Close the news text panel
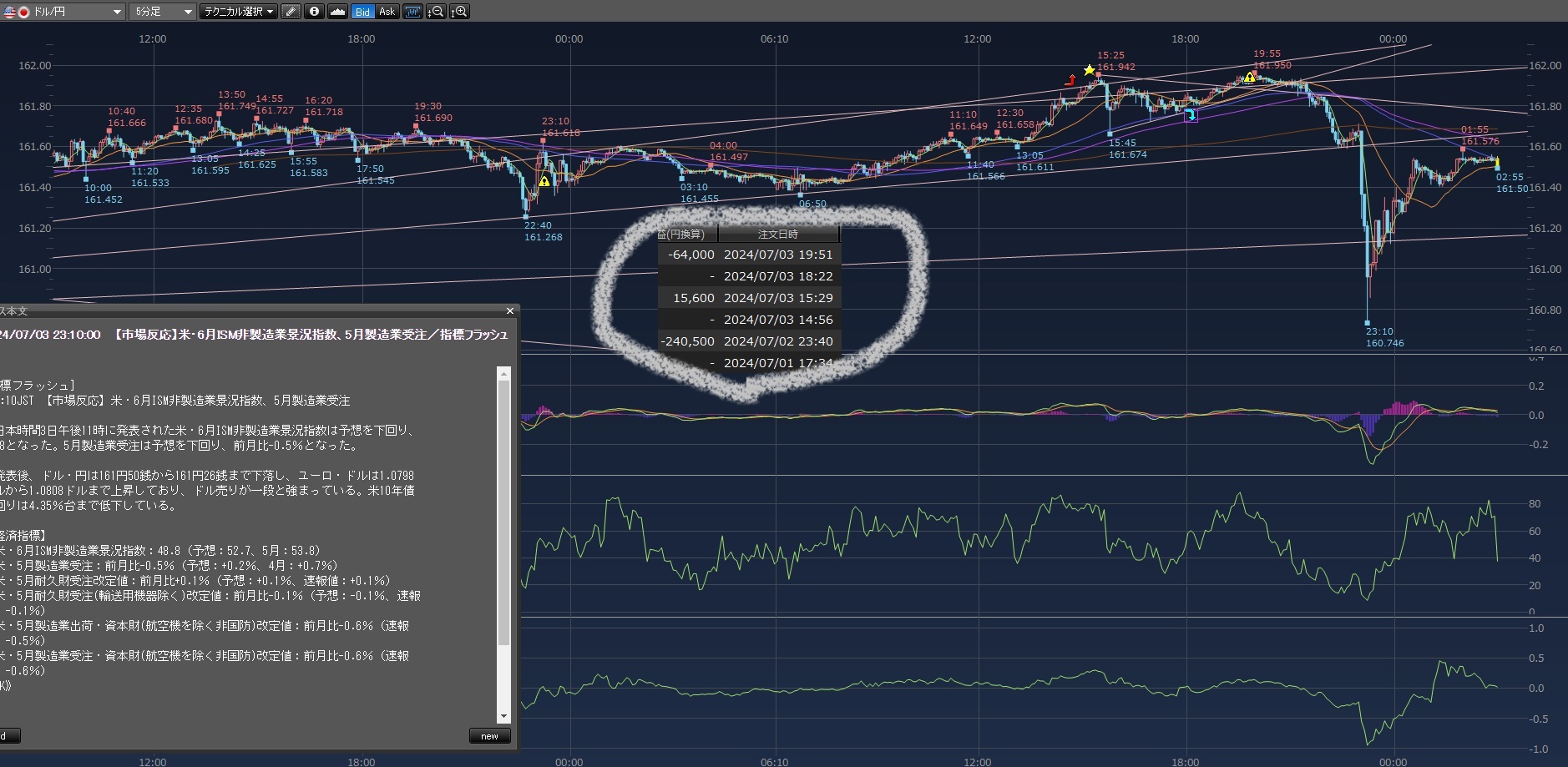Viewport: 1568px width, 767px height. pos(510,311)
